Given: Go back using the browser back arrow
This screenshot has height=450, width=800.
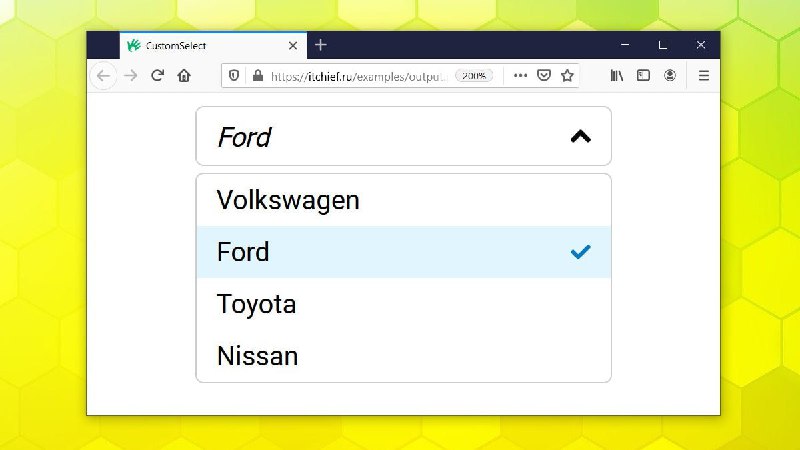Looking at the screenshot, I should click(x=104, y=76).
